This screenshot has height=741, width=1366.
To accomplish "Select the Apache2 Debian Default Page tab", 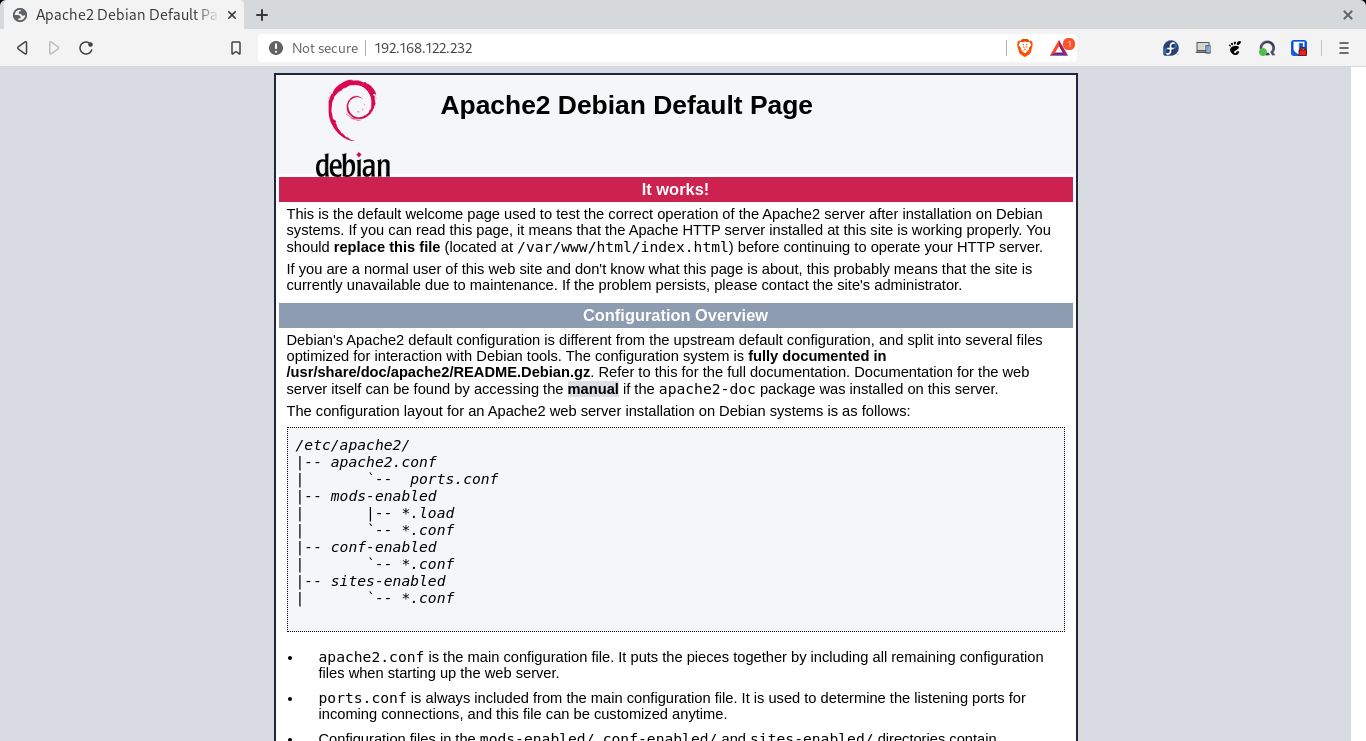I will (124, 15).
